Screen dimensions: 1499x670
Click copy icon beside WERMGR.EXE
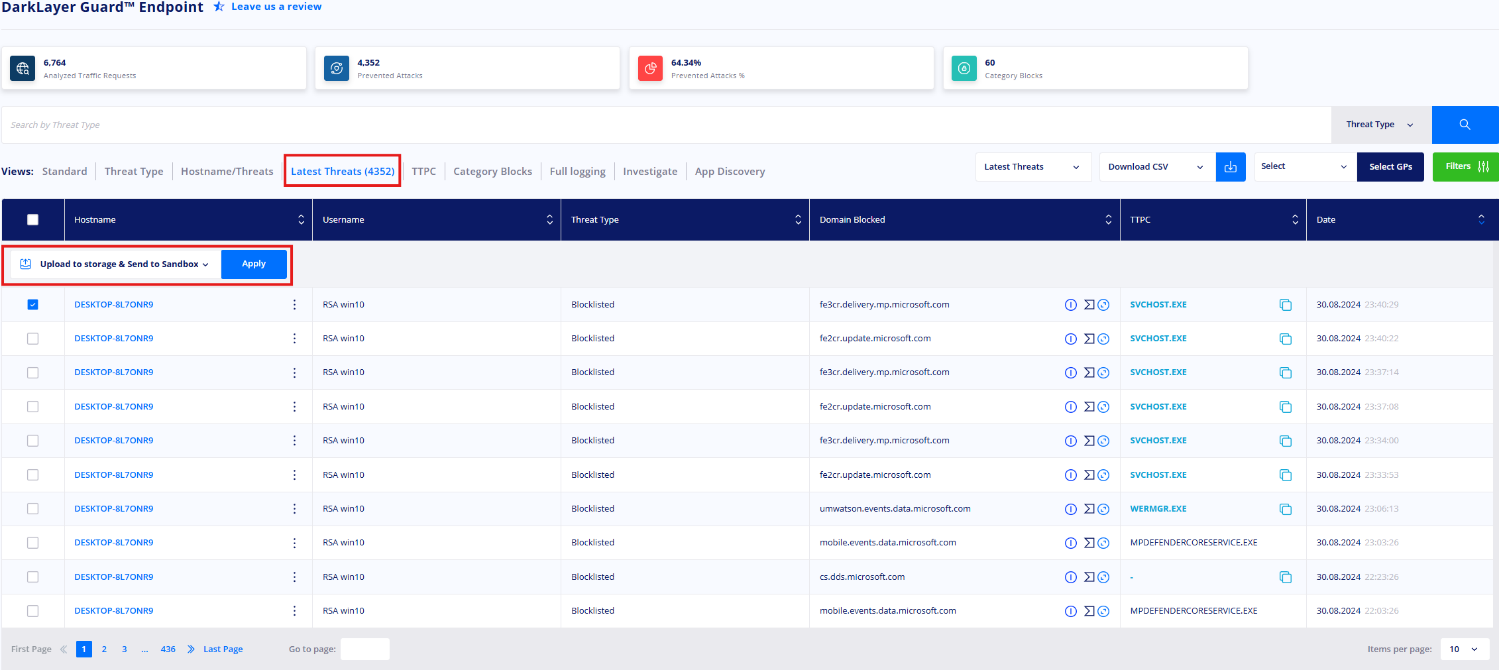tap(1285, 509)
